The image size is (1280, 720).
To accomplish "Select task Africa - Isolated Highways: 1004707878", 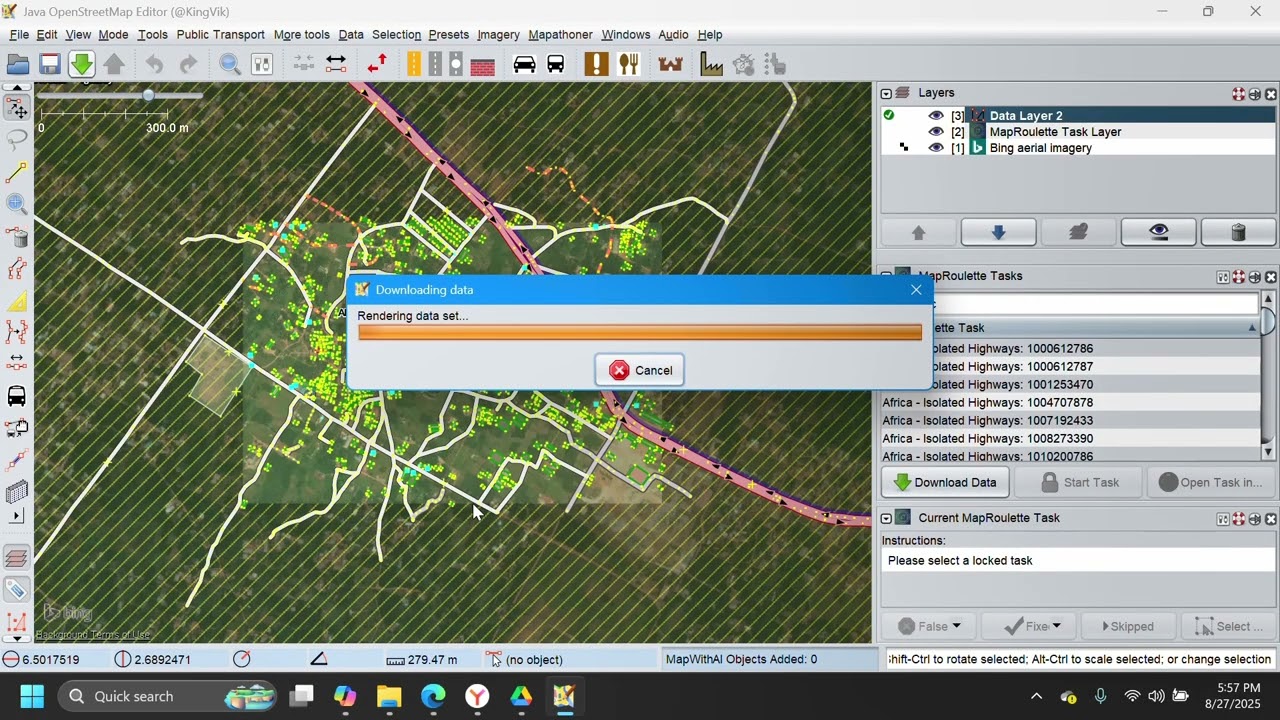I will click(1070, 403).
